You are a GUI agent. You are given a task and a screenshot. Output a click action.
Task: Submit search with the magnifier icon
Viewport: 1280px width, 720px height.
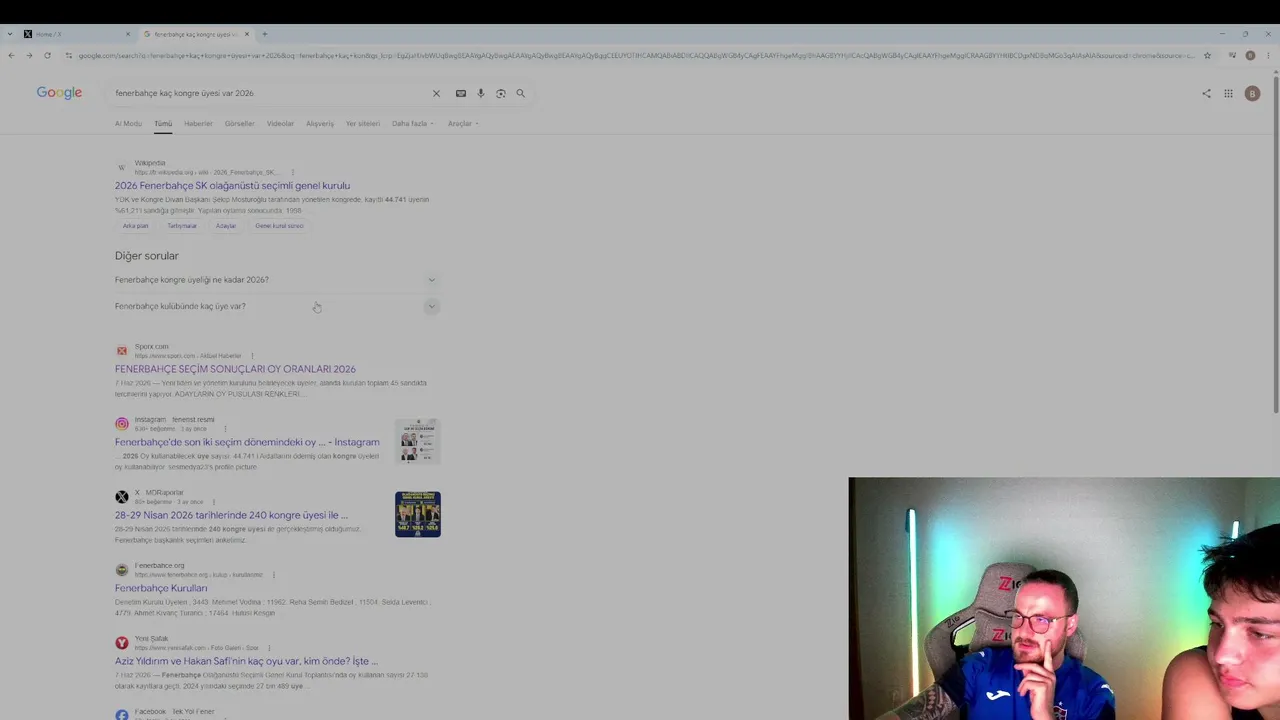[521, 93]
